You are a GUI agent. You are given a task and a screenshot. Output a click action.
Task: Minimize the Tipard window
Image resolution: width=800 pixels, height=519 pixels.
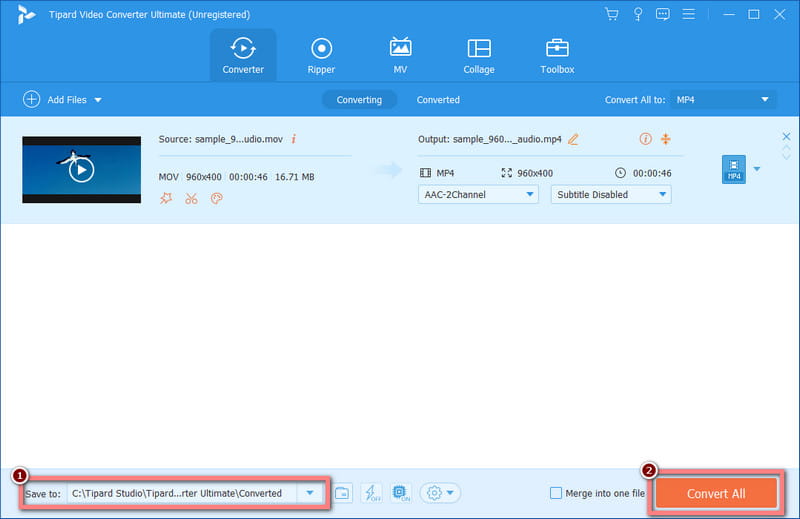pos(729,14)
